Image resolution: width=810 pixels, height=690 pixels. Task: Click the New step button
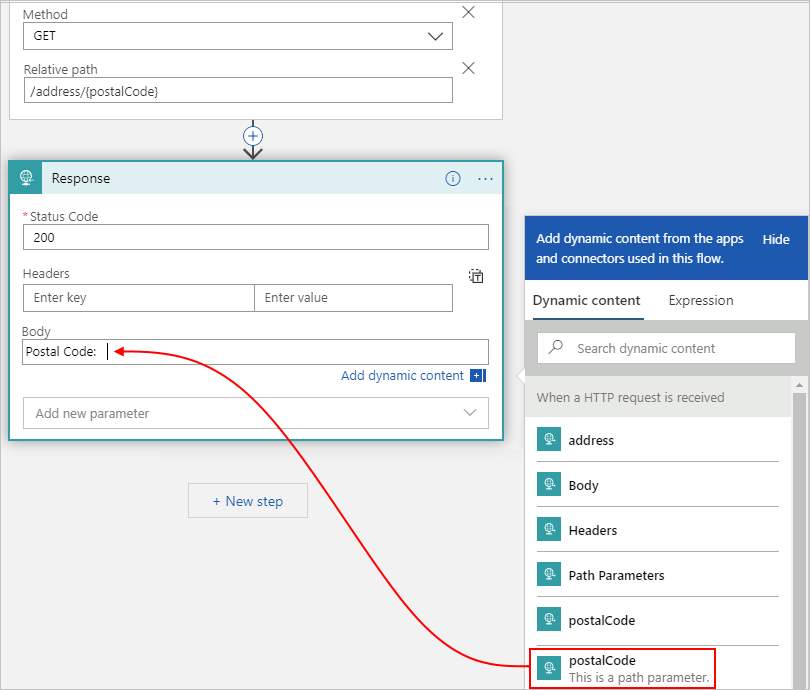(x=247, y=500)
